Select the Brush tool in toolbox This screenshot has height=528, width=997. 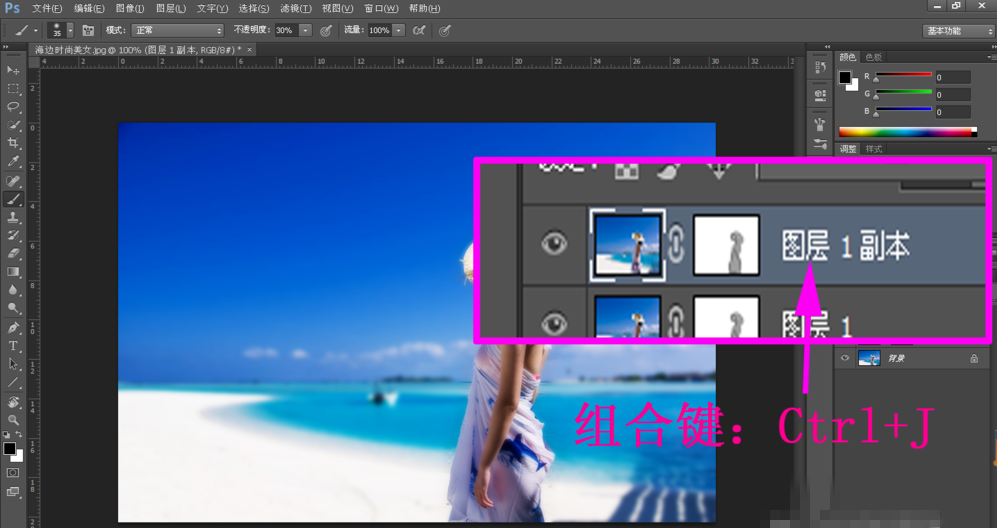[x=13, y=199]
